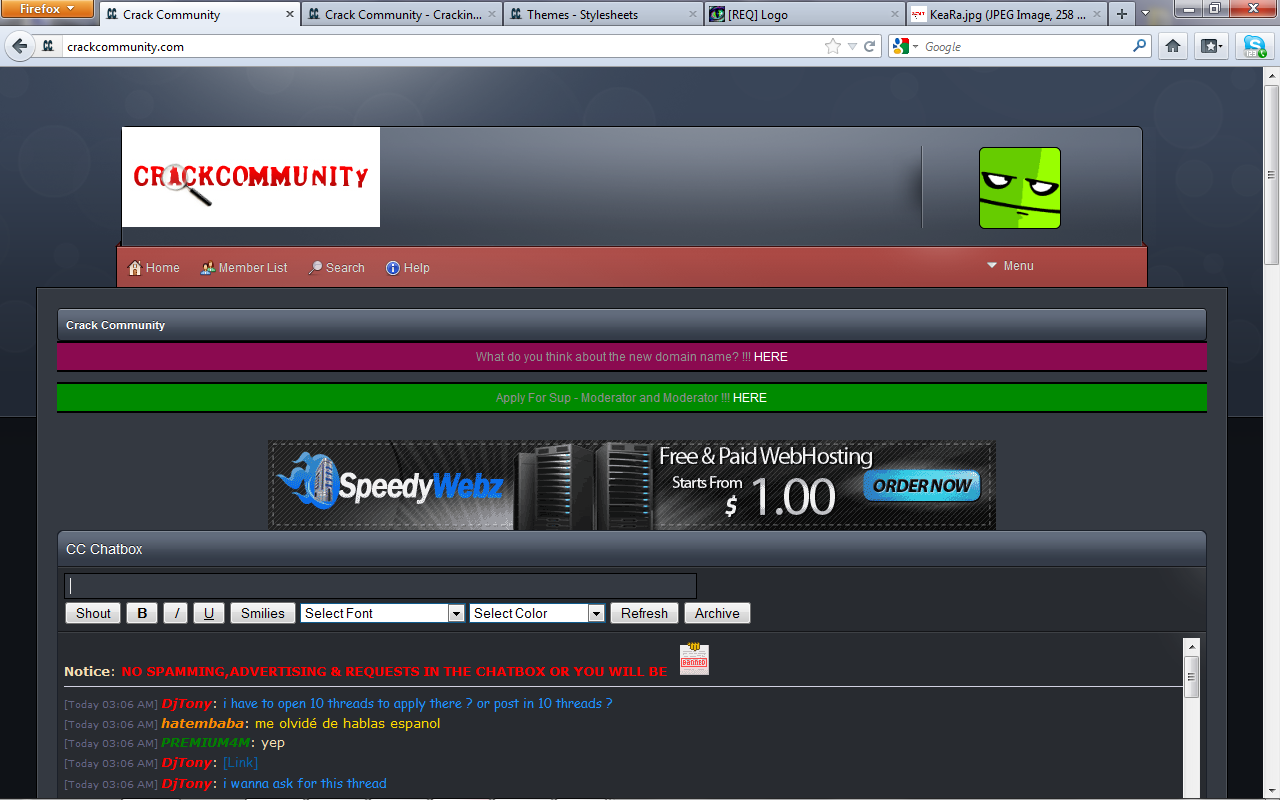Click the chat message 'me olvidé de hablas espanol'
The width and height of the screenshot is (1280, 800).
click(x=348, y=723)
